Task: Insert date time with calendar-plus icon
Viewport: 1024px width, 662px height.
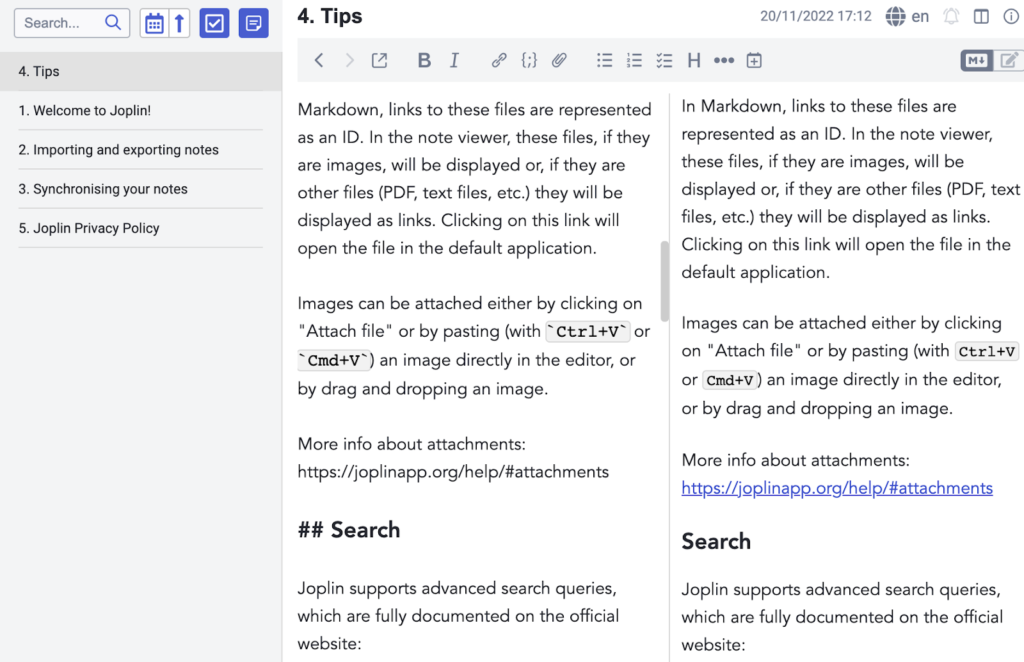Action: coord(754,61)
